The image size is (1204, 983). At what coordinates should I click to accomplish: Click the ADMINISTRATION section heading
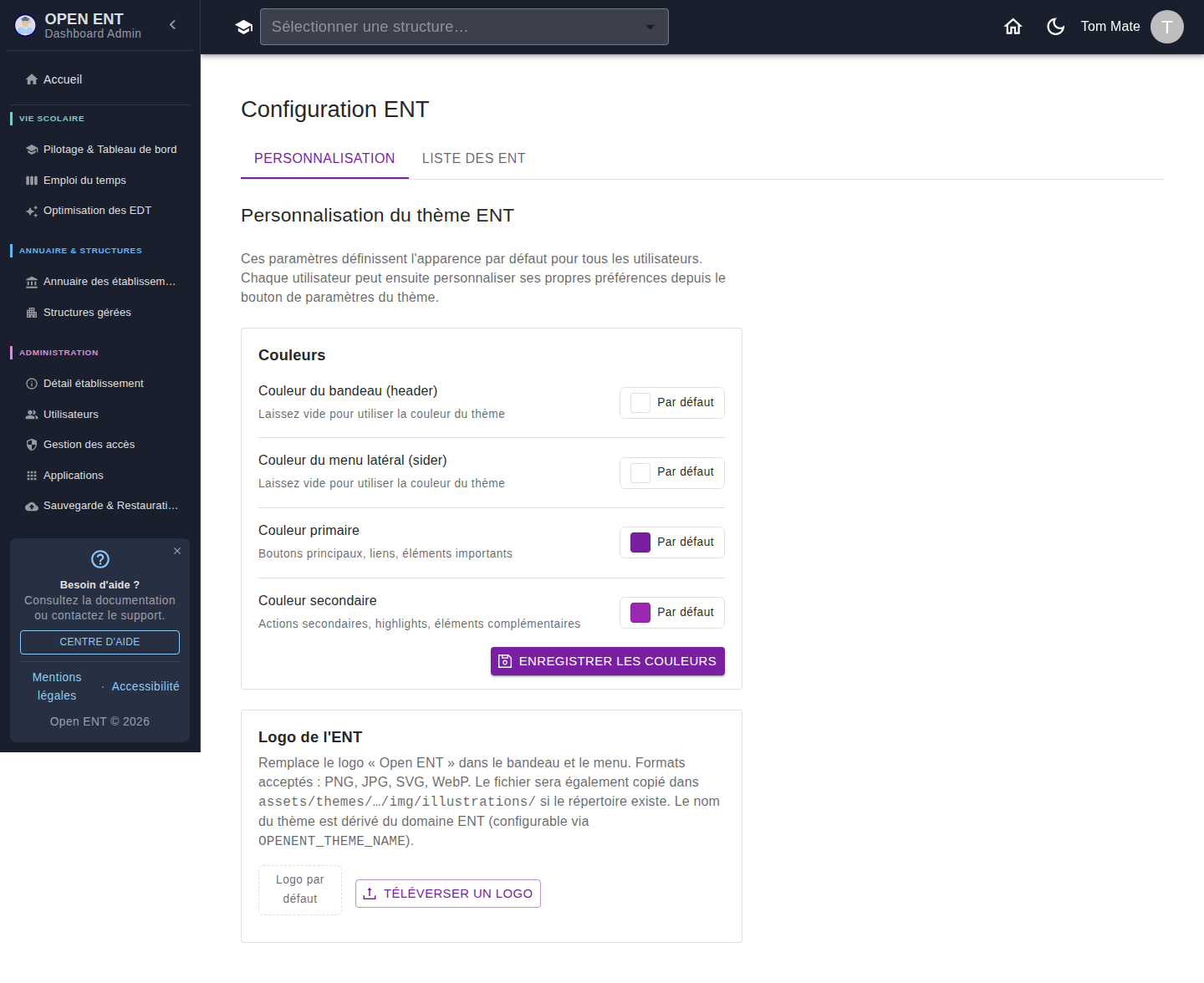pyautogui.click(x=59, y=353)
